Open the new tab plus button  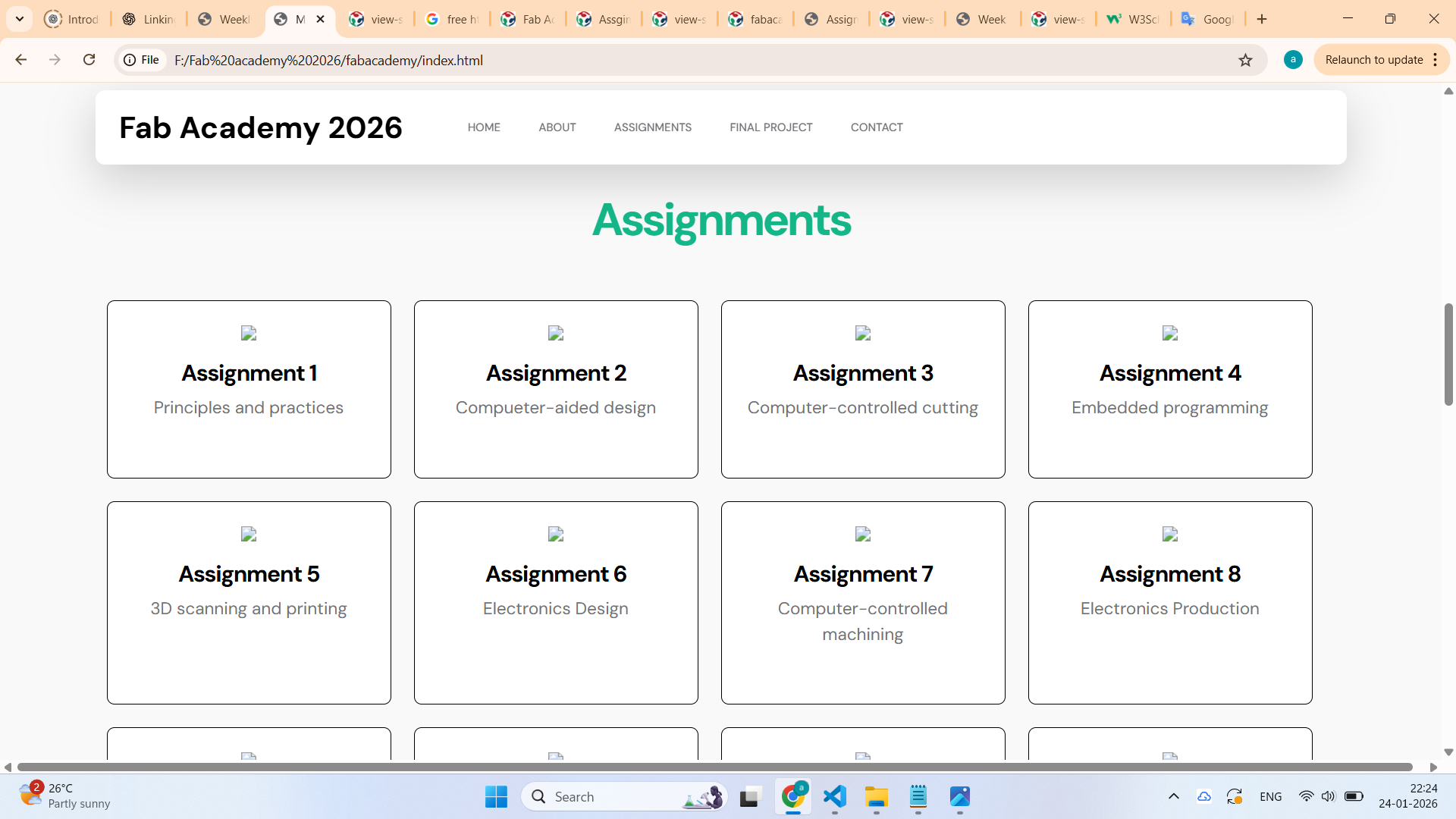pyautogui.click(x=1262, y=19)
